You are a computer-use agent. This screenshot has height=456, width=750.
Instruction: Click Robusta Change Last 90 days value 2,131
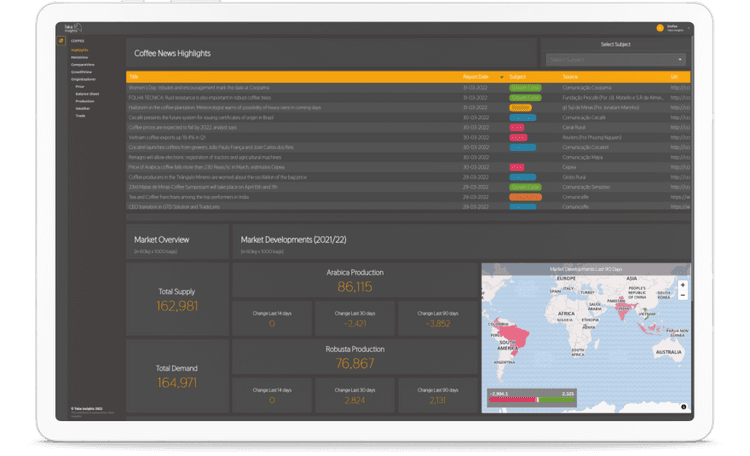[x=438, y=400]
